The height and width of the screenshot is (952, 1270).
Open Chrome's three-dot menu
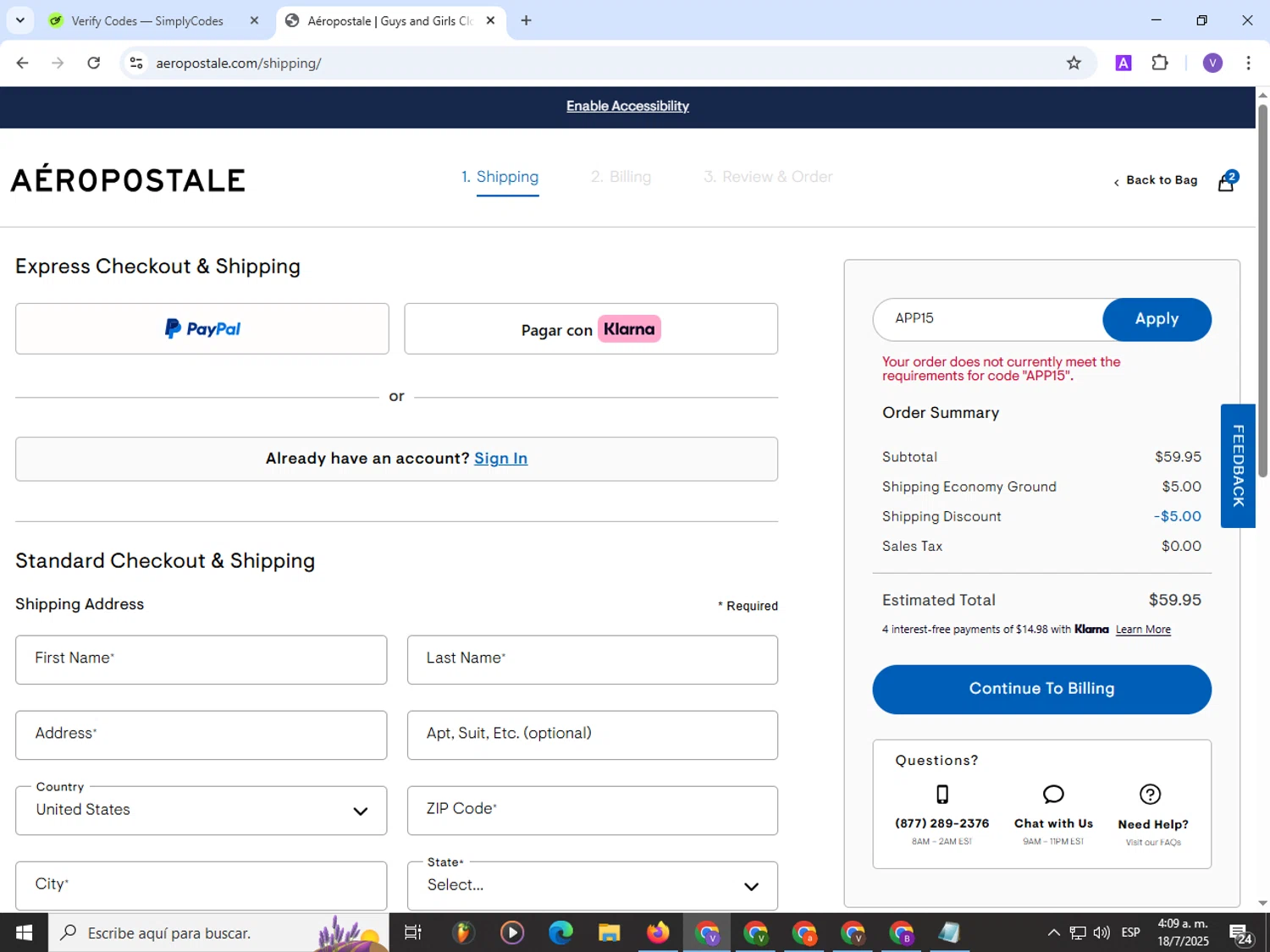click(x=1248, y=63)
